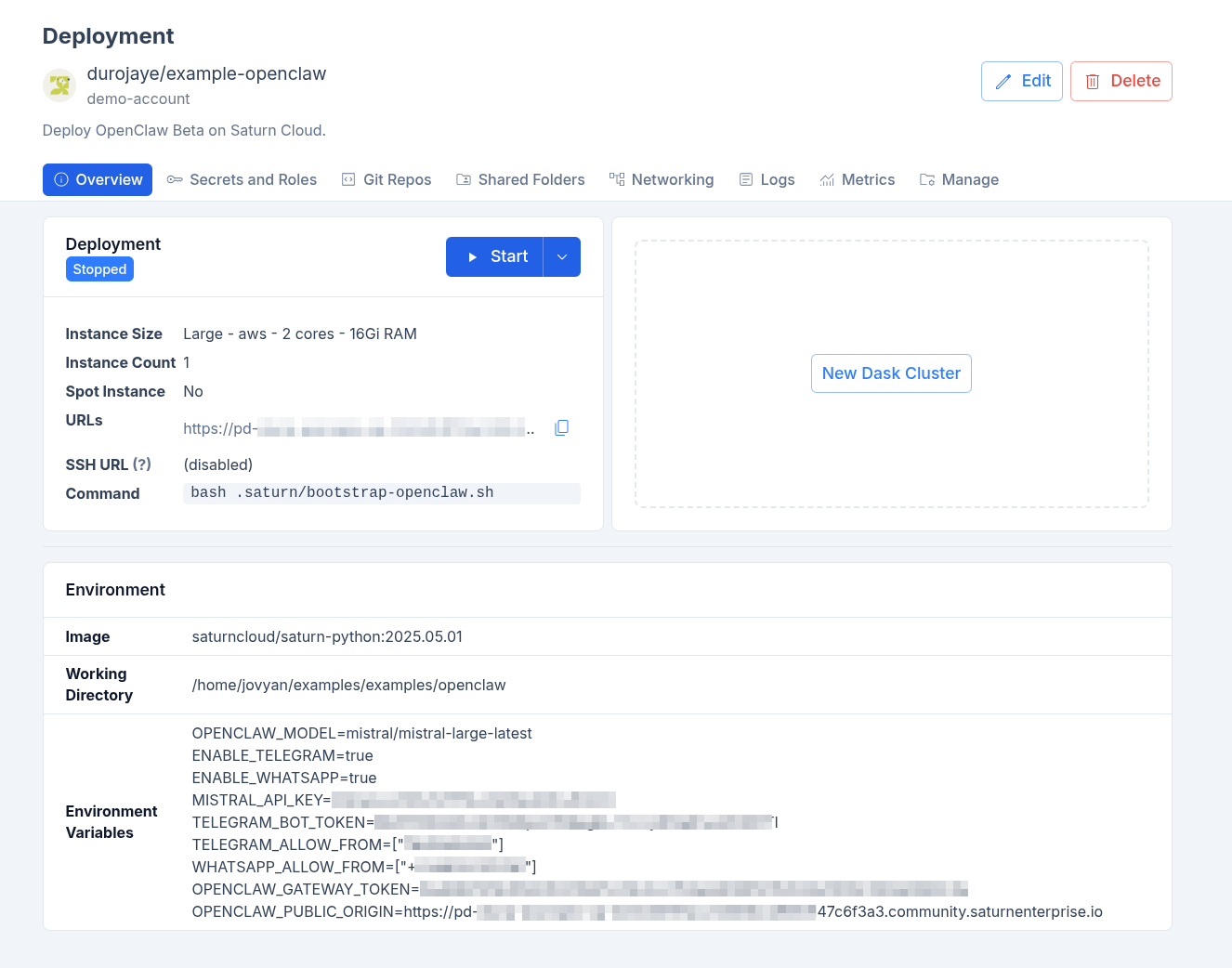The image size is (1232, 968).
Task: Open the Networking tab
Action: 662,179
